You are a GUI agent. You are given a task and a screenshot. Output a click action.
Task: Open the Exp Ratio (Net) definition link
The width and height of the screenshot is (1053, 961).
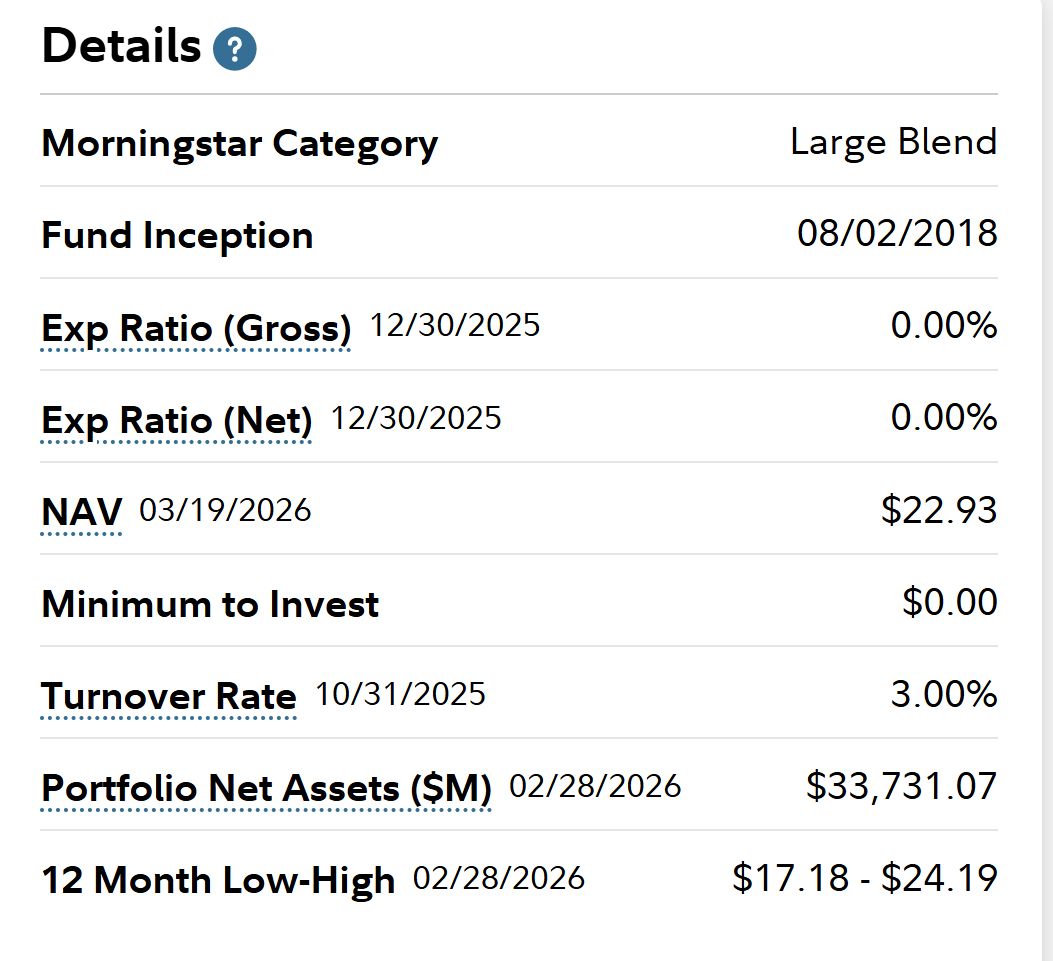coord(176,420)
